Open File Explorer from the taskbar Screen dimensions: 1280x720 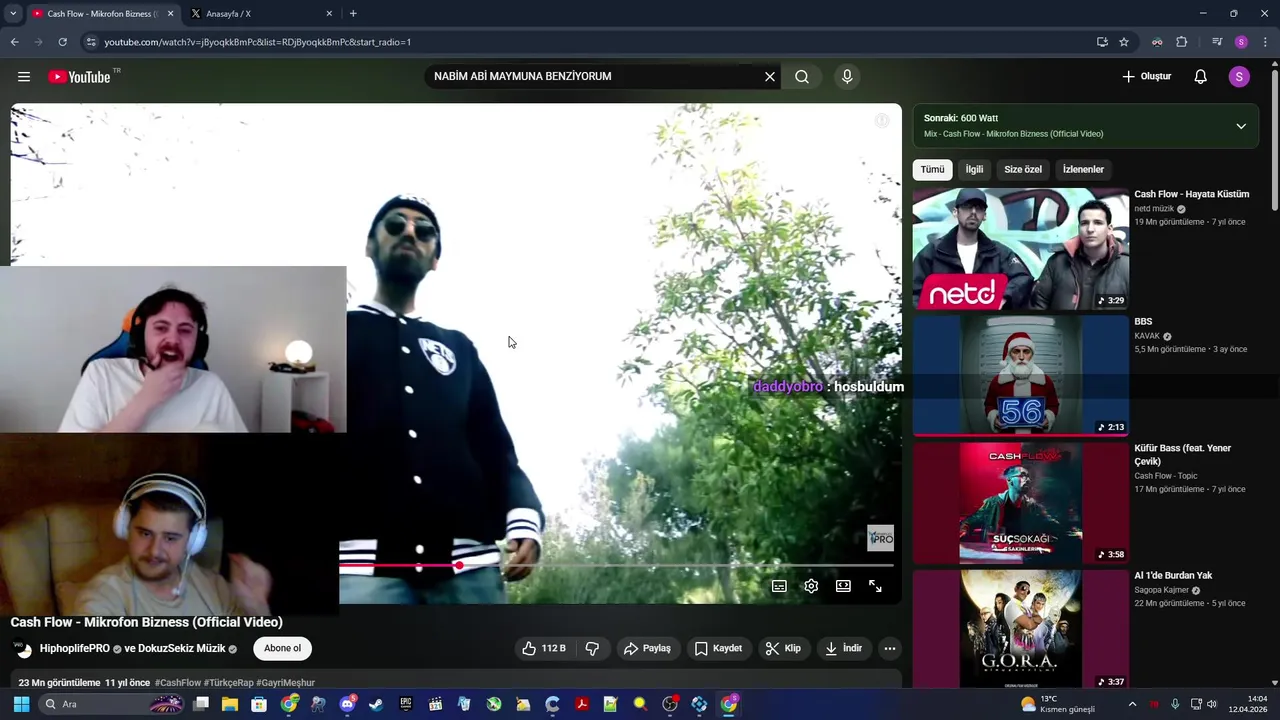[x=229, y=705]
